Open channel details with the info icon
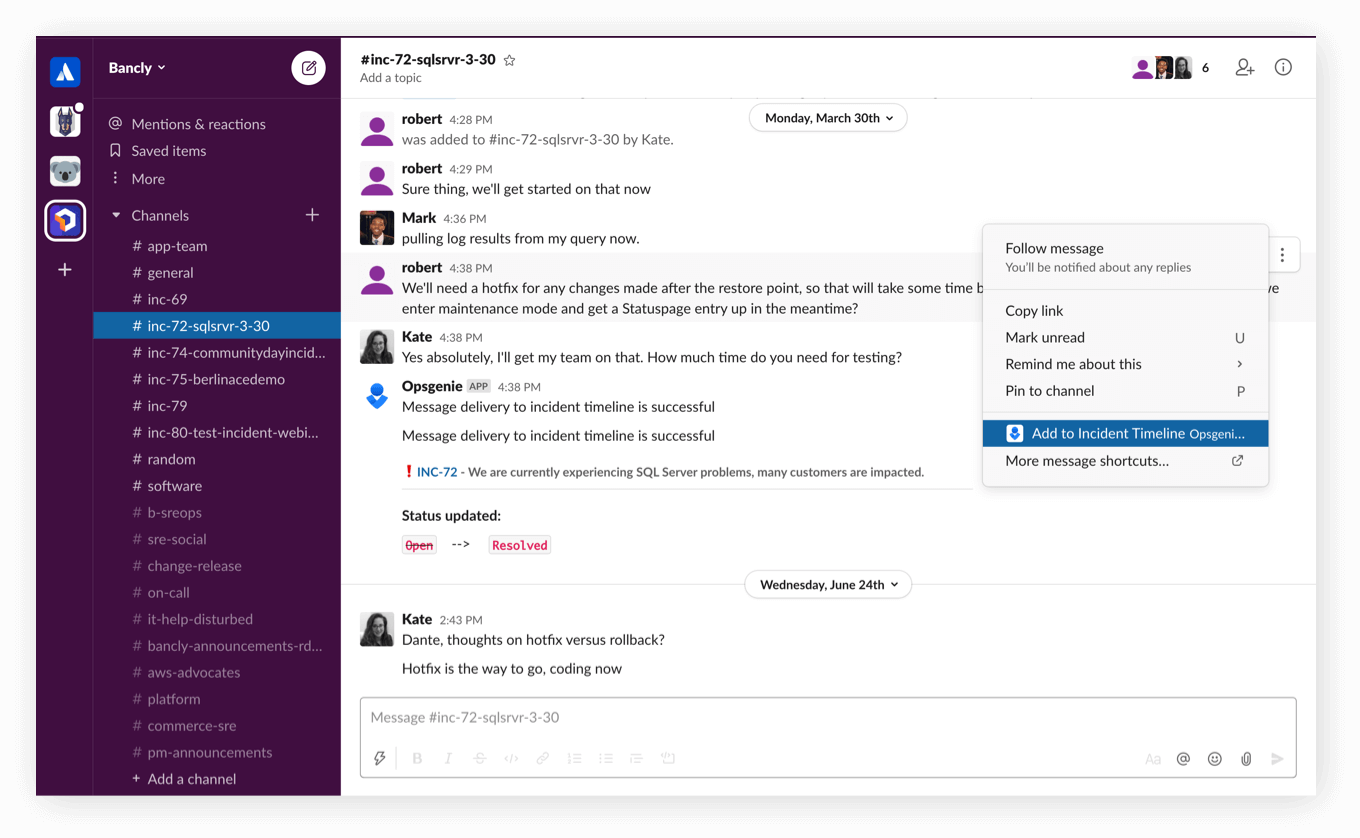 click(1283, 67)
